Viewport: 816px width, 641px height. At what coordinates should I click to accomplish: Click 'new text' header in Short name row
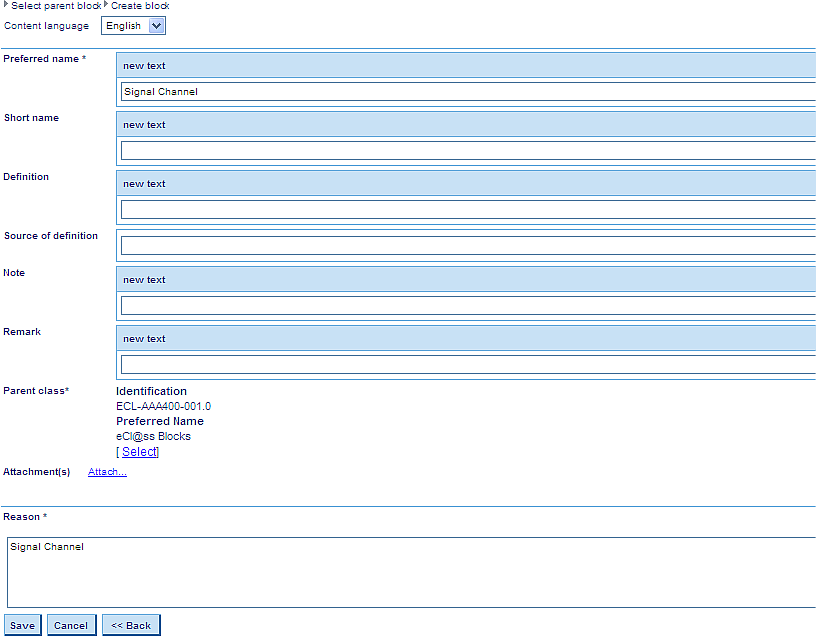coord(144,125)
